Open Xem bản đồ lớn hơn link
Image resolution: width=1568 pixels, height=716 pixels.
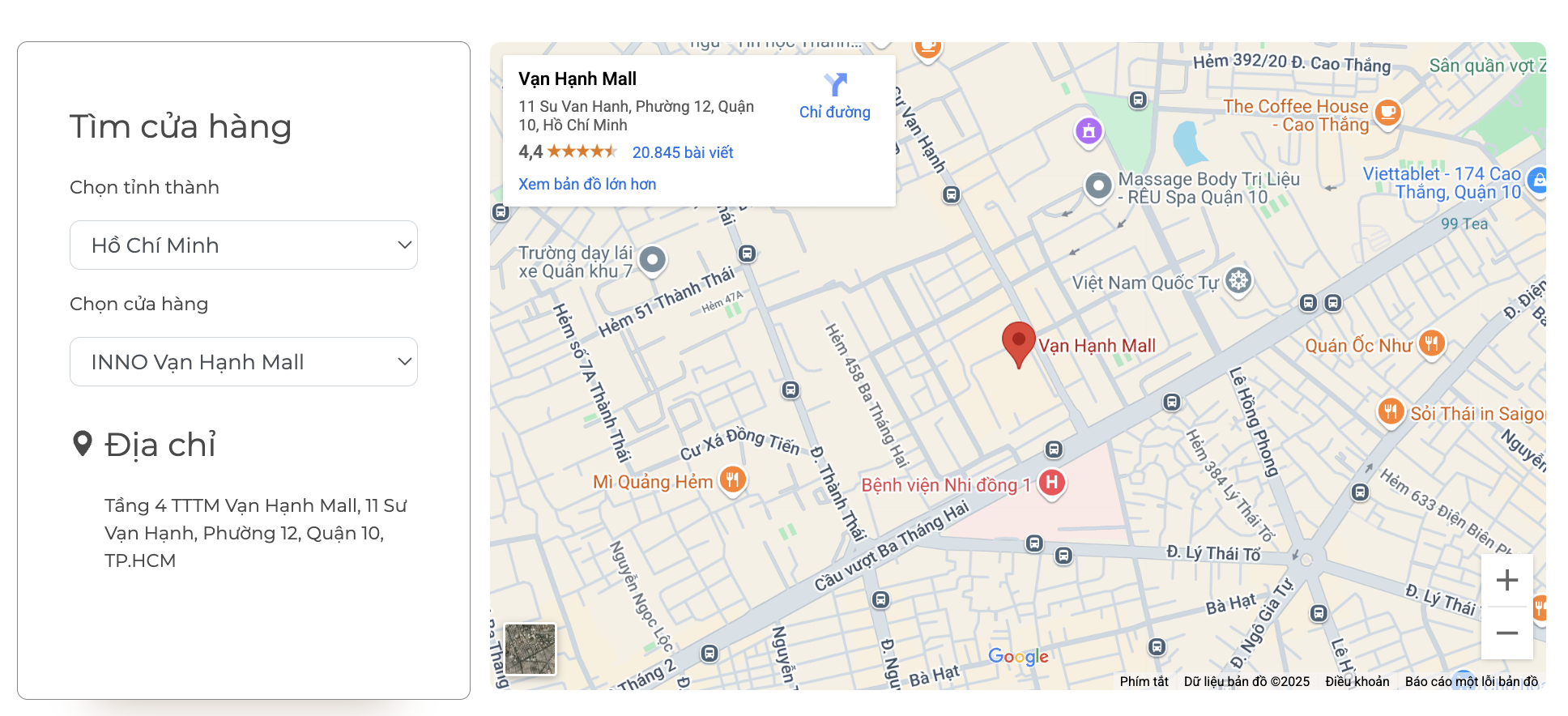587,184
